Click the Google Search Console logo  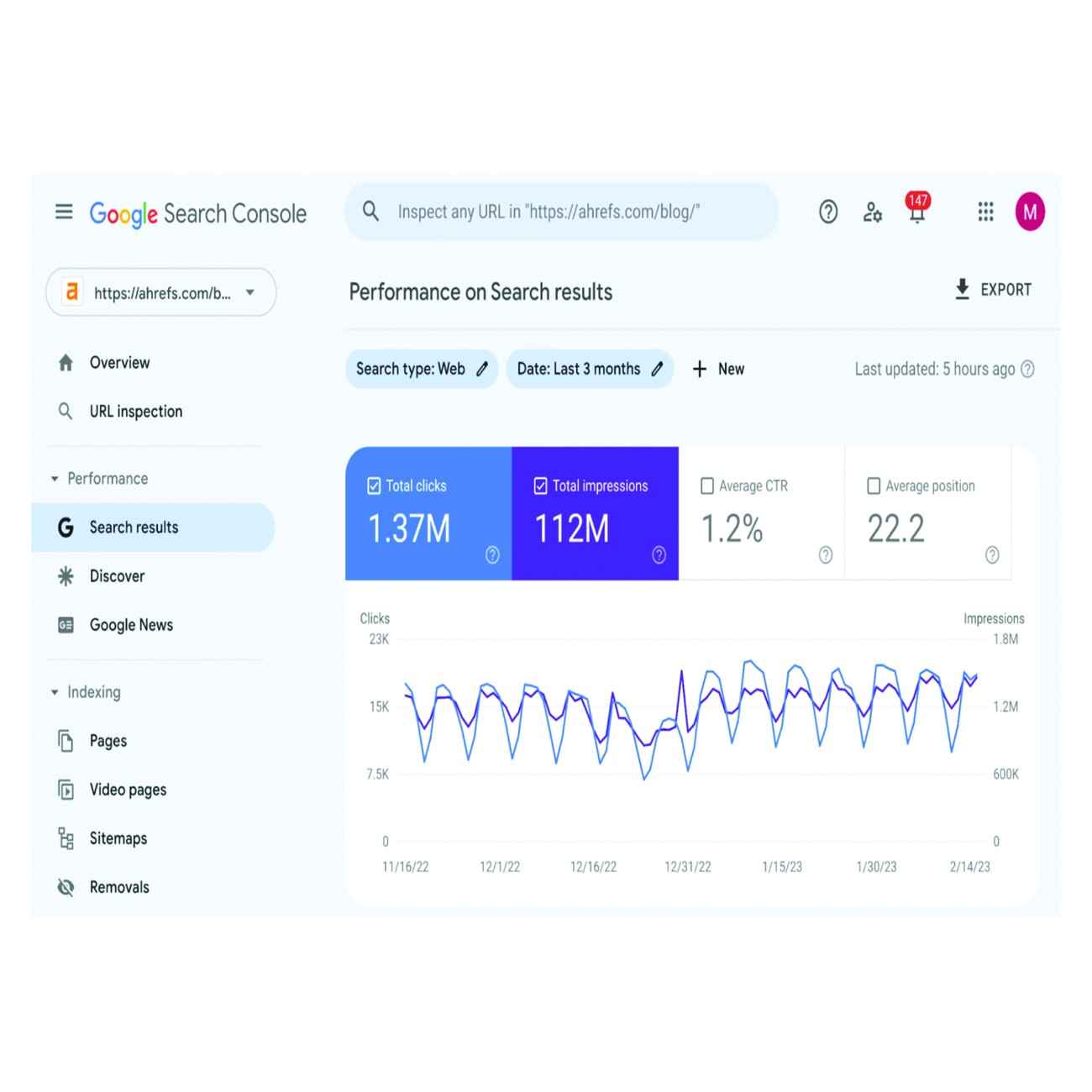pos(197,213)
